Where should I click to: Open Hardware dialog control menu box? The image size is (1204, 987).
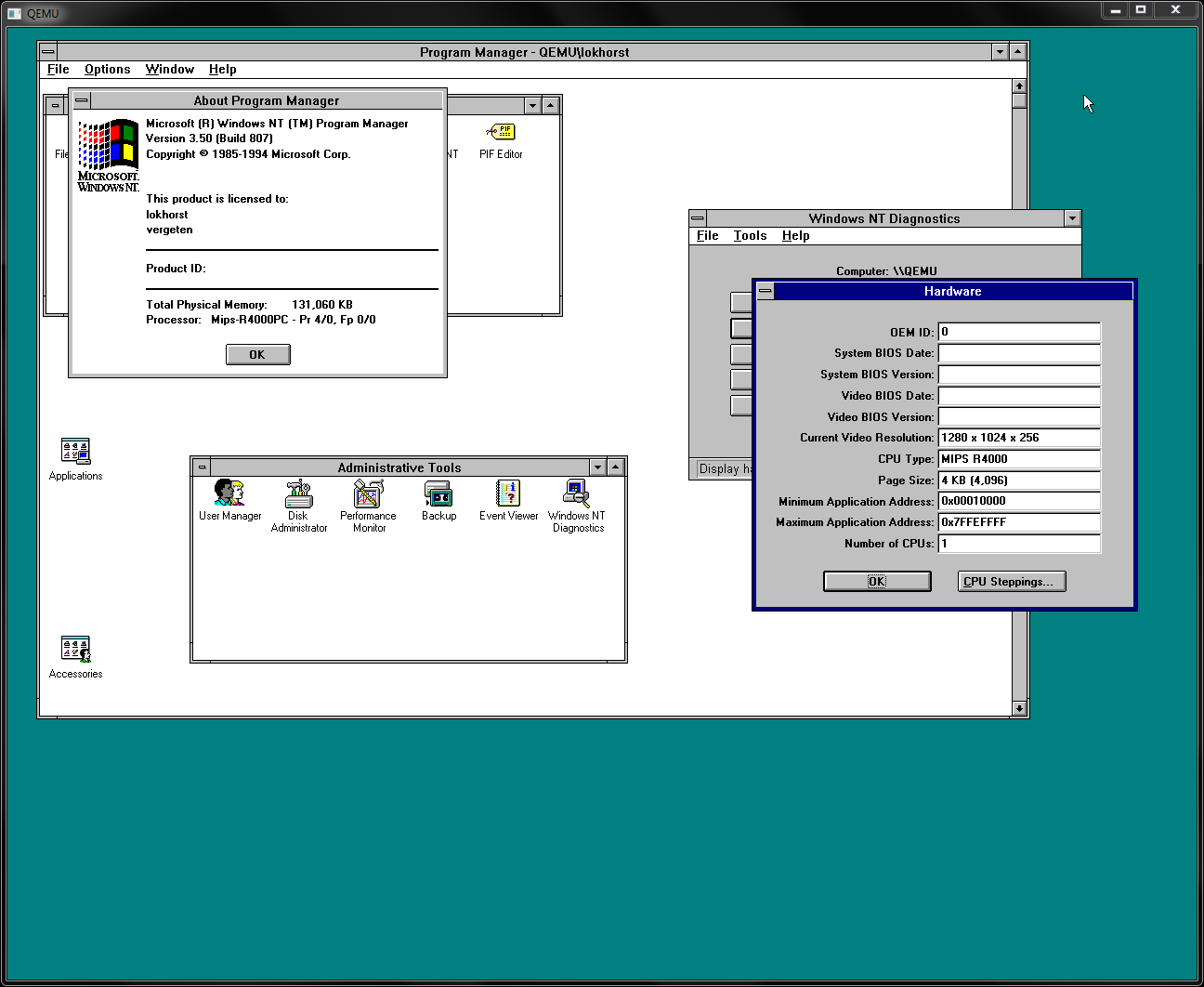766,291
